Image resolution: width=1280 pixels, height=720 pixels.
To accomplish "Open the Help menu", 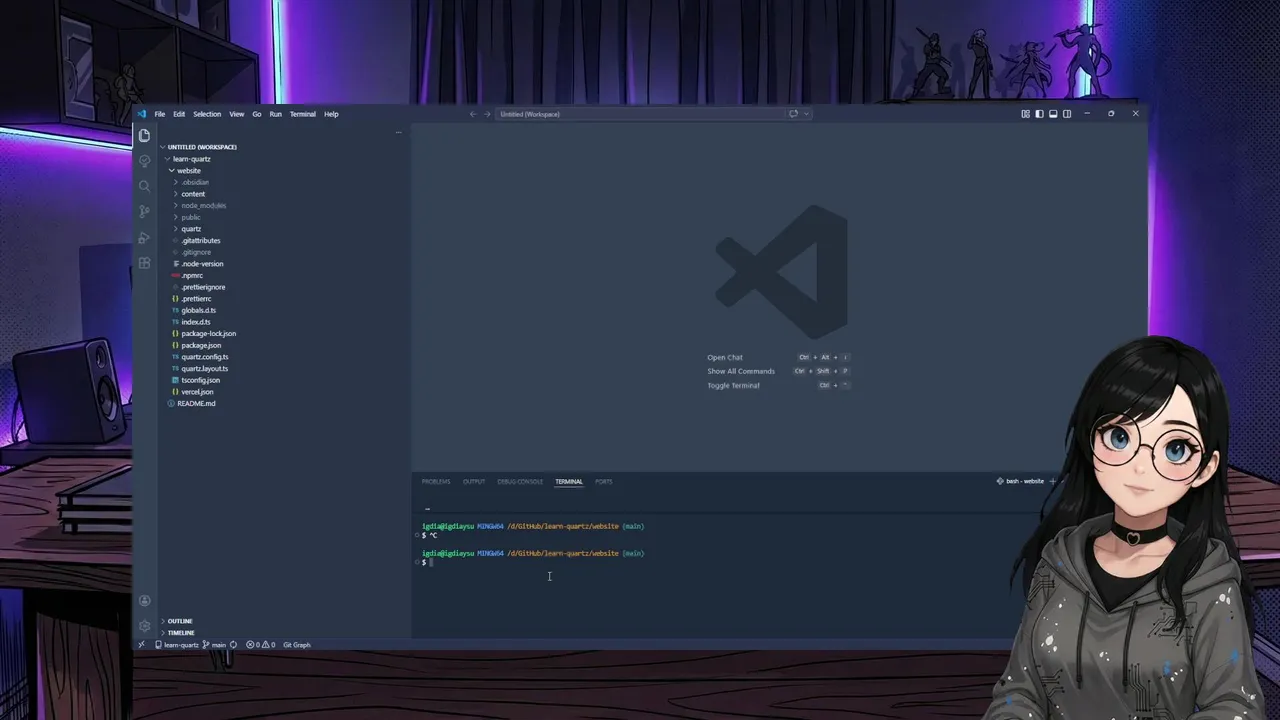I will pos(331,114).
